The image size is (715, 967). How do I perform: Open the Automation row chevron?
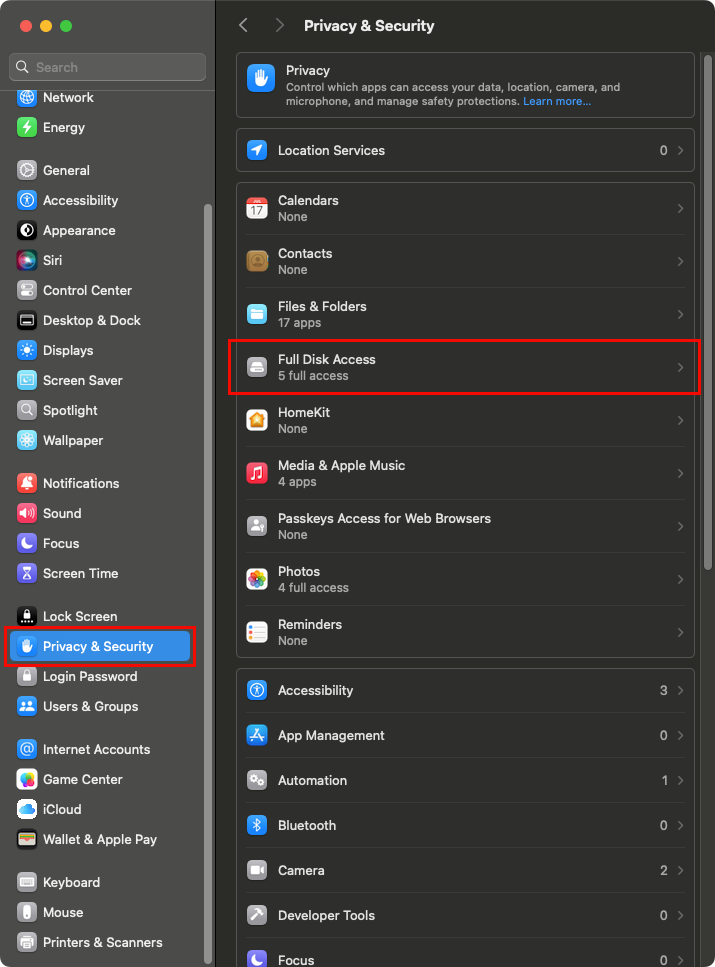[x=680, y=780]
